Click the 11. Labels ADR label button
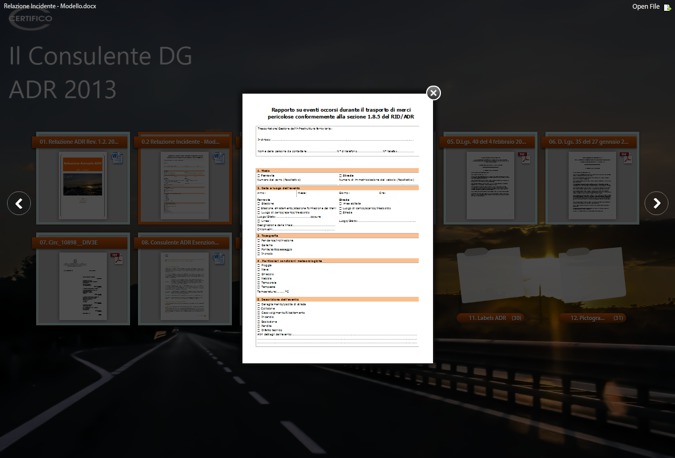 coord(496,318)
